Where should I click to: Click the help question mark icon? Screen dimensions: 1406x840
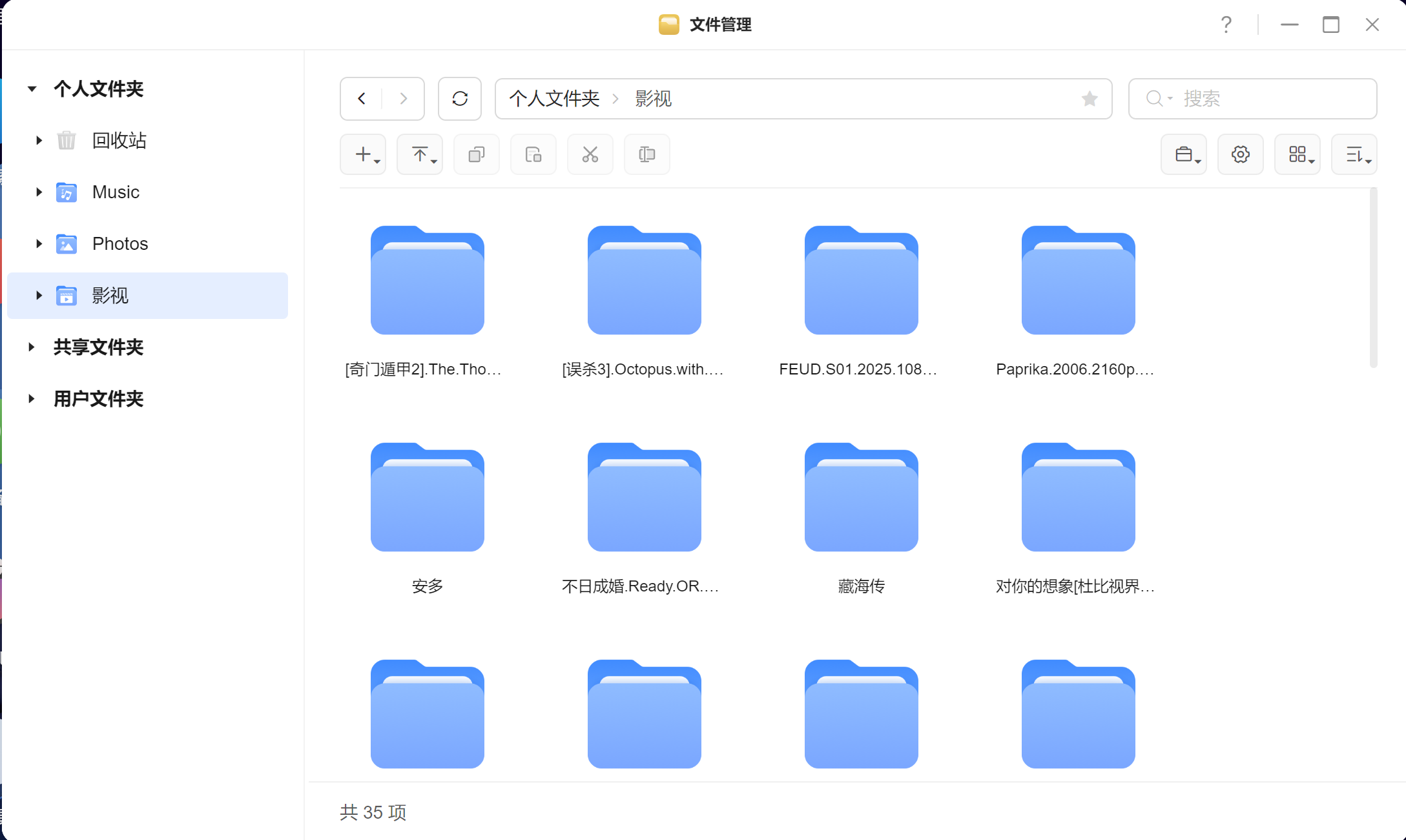1226,25
